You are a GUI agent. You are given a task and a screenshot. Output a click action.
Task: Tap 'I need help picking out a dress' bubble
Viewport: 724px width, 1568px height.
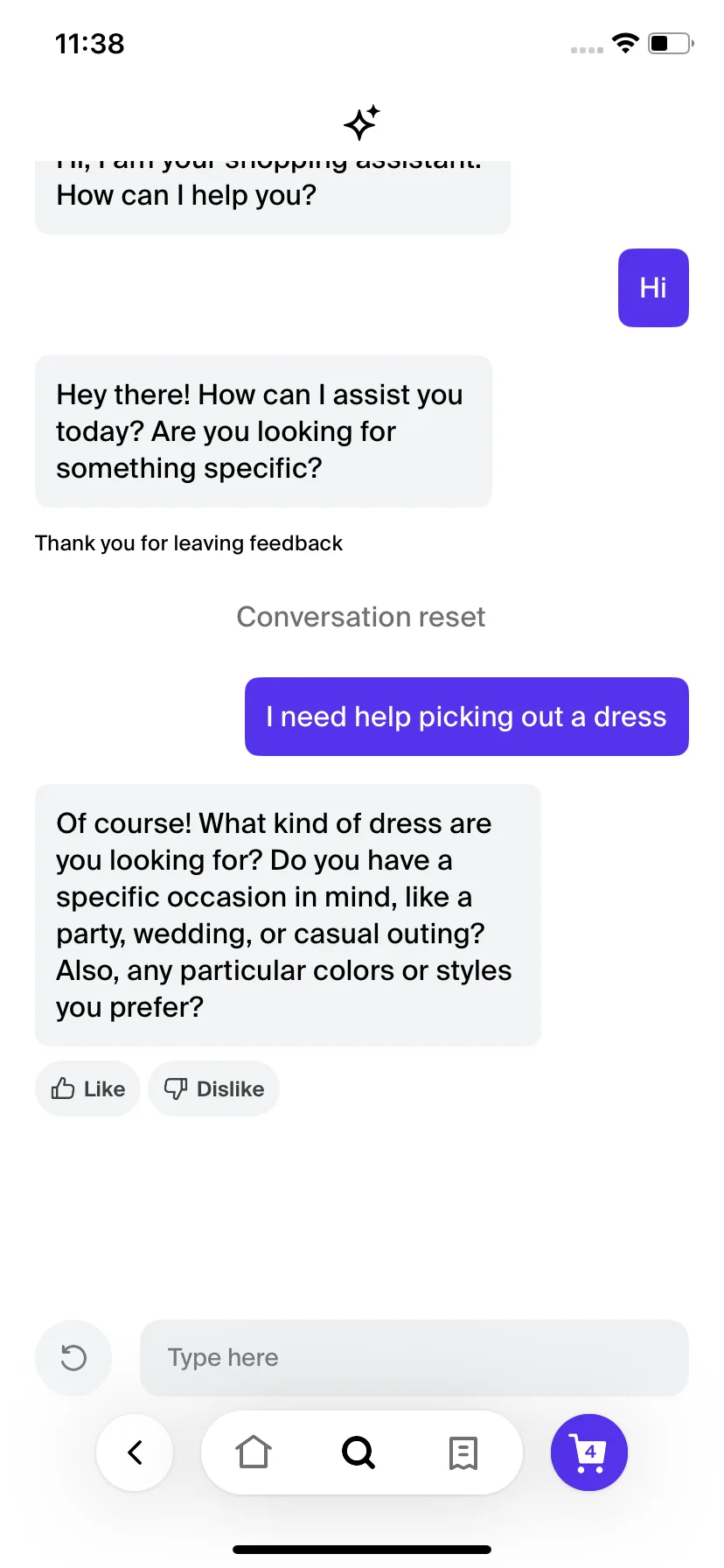[467, 717]
